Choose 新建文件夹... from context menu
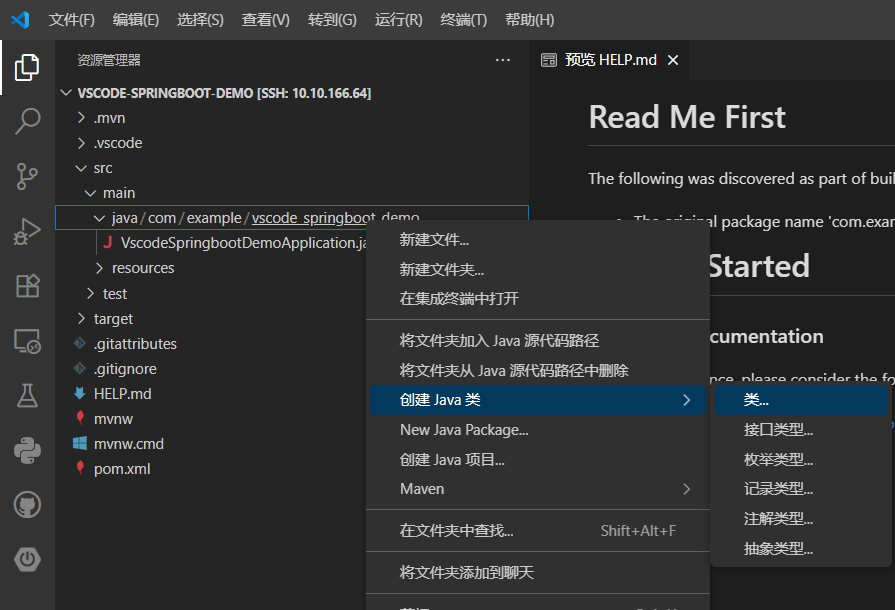This screenshot has height=610, width=895. tap(538, 269)
